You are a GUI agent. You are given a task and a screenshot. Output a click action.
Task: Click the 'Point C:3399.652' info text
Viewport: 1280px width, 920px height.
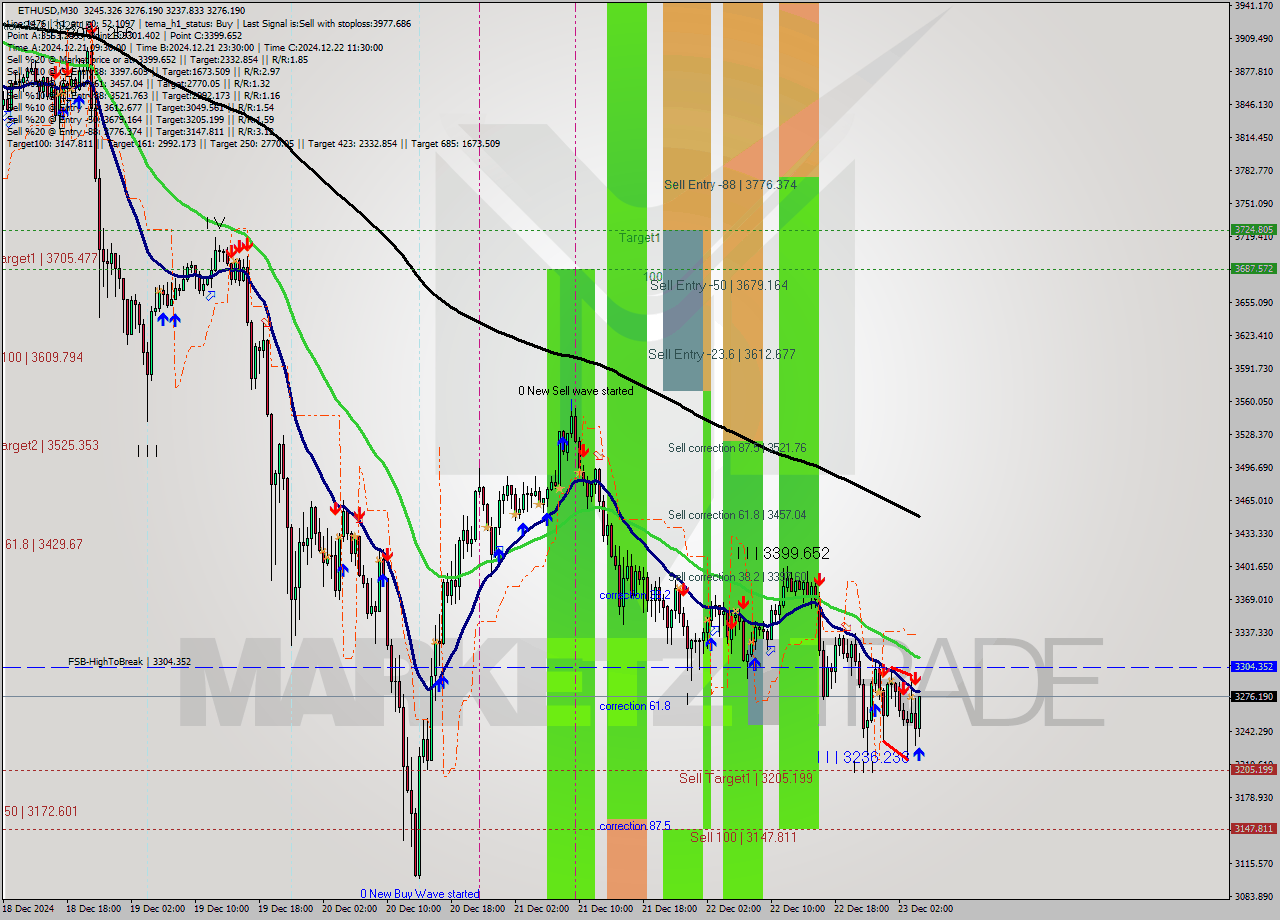(x=204, y=35)
